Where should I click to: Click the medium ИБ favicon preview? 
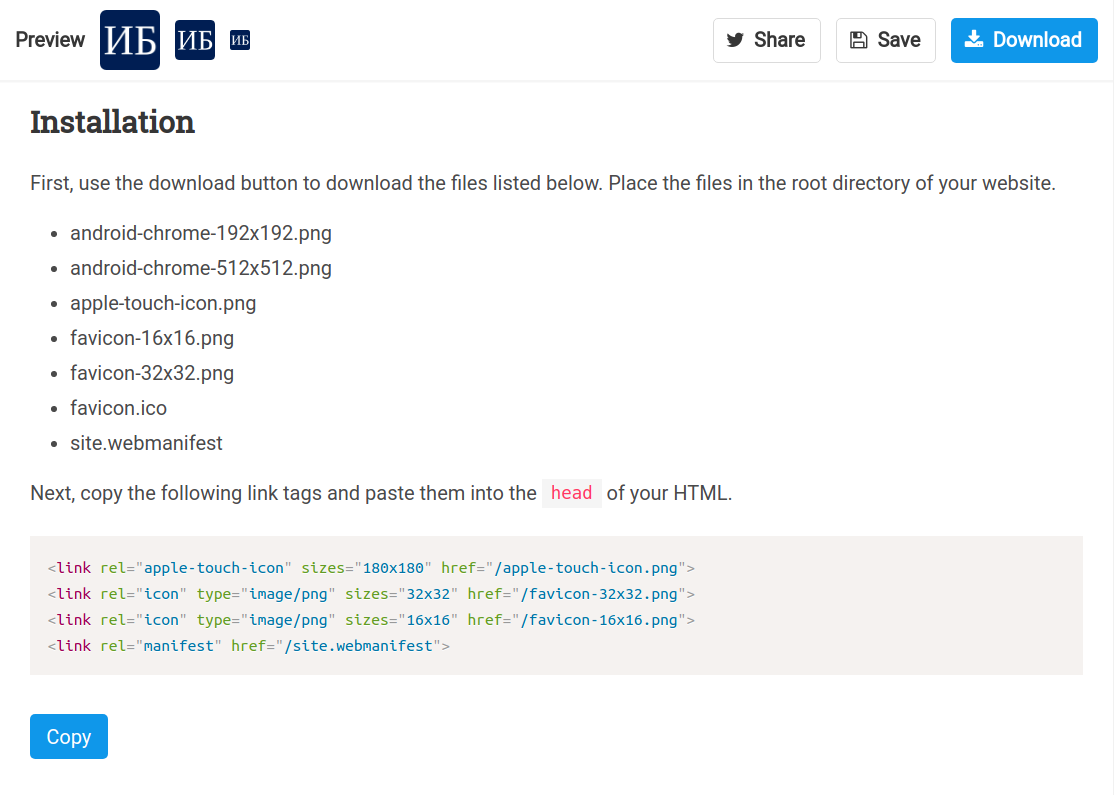[195, 40]
